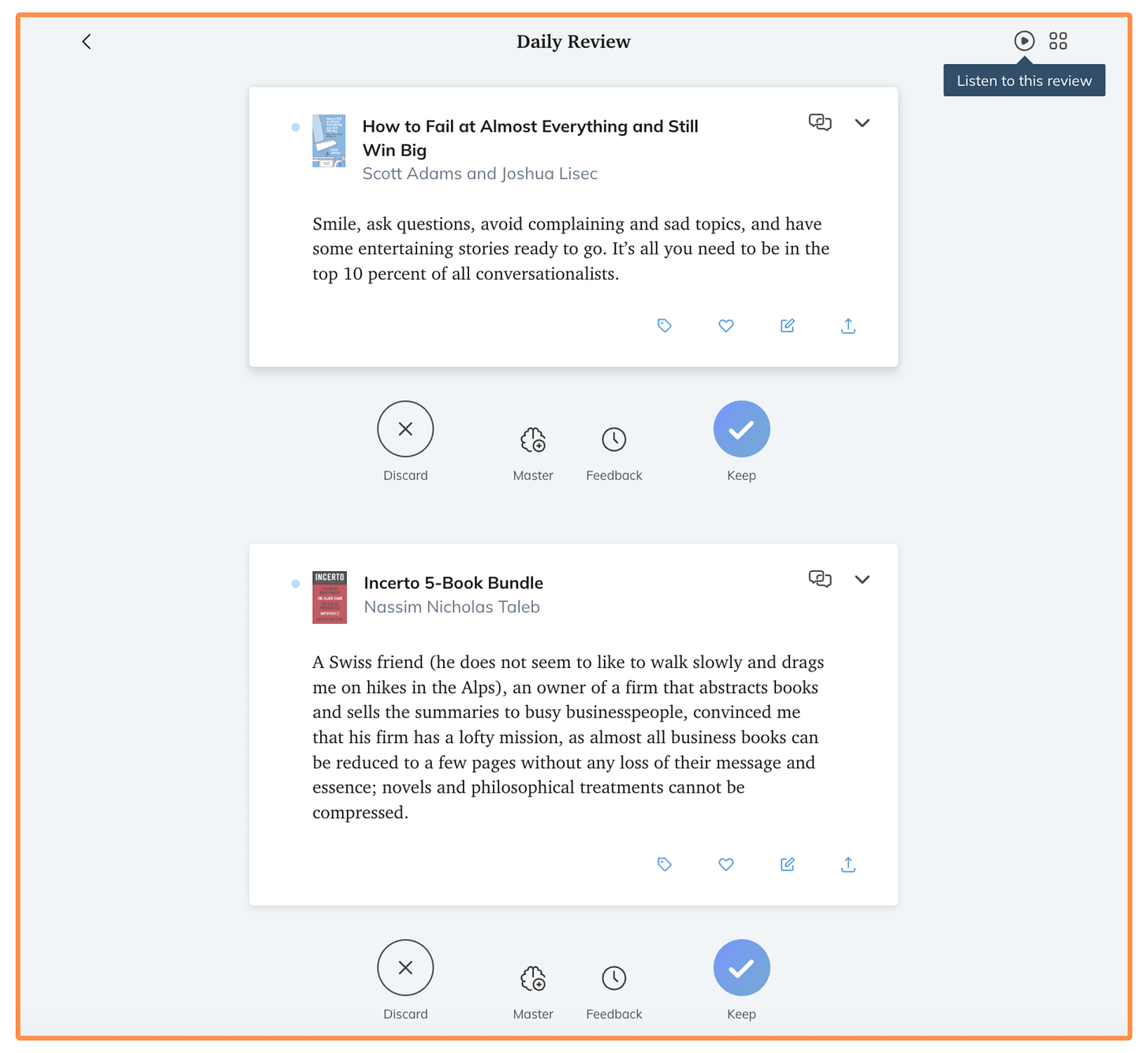The width and height of the screenshot is (1148, 1053).
Task: Master the Incerto highlight
Action: point(533,979)
